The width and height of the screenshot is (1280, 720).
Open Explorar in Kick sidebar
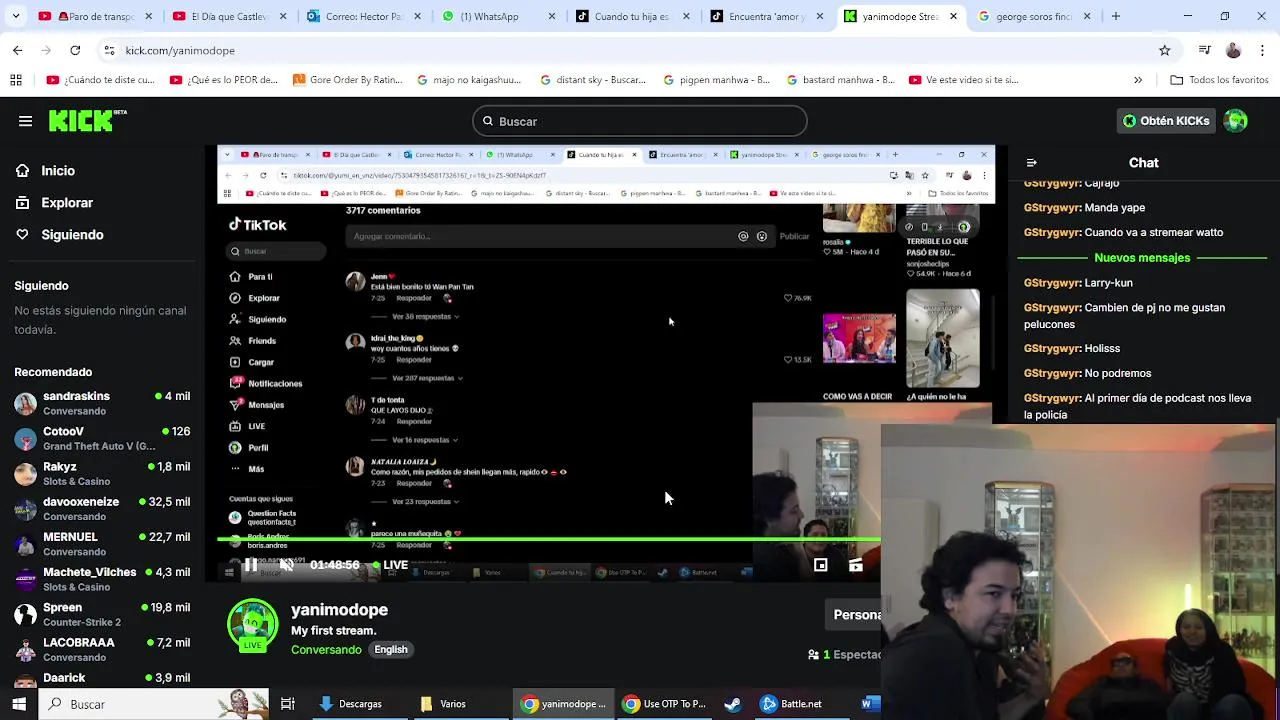pyautogui.click(x=67, y=203)
